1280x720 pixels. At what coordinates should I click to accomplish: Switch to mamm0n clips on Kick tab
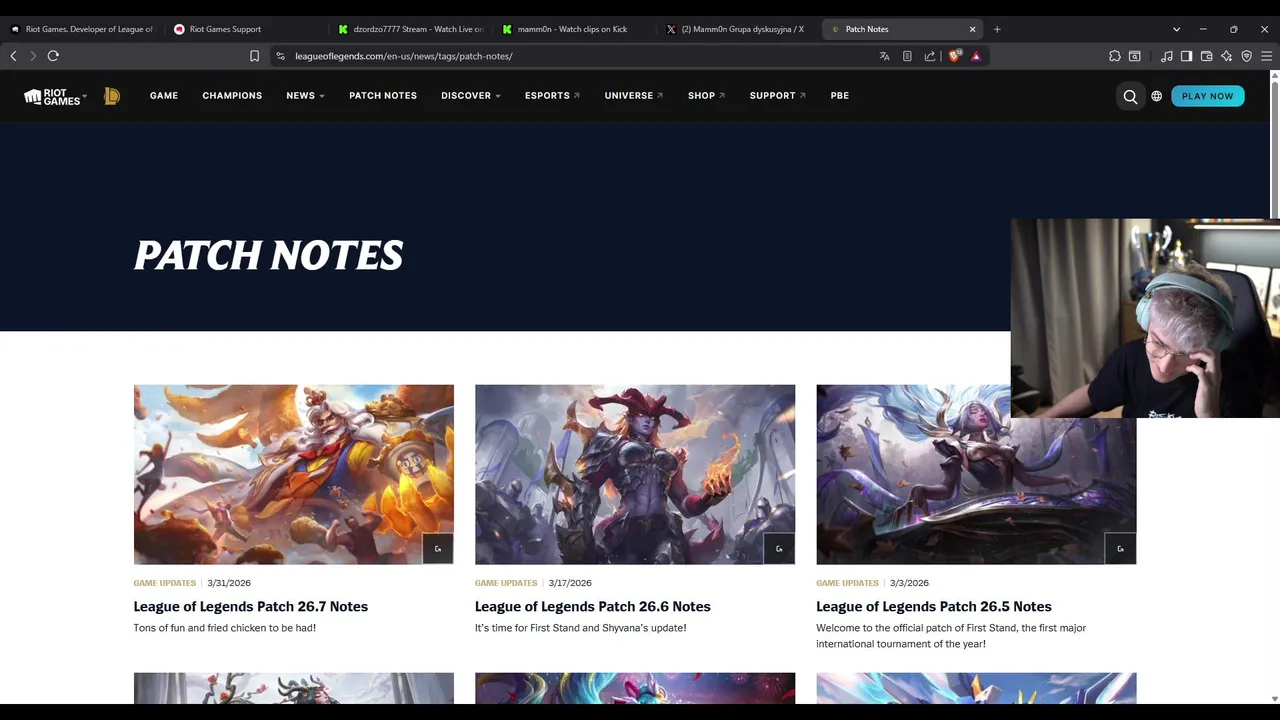coord(573,29)
